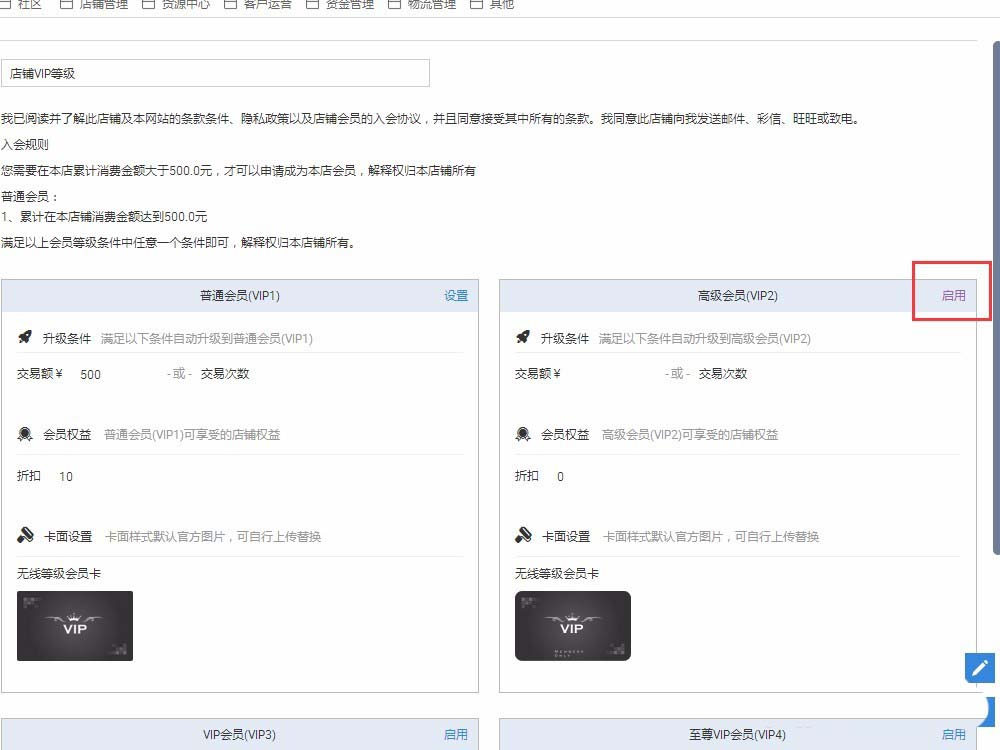Click the 会员权益 medal icon under VIP2
1000x750 pixels.
tap(523, 434)
